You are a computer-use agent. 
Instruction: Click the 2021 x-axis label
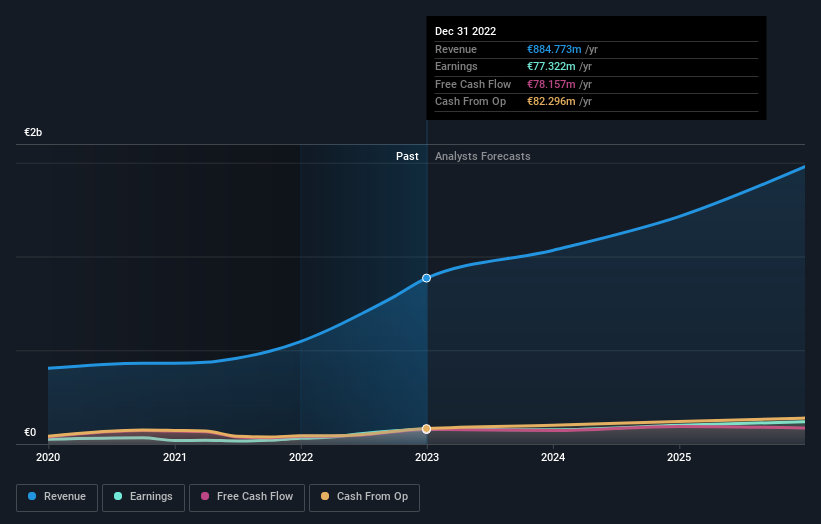point(174,458)
